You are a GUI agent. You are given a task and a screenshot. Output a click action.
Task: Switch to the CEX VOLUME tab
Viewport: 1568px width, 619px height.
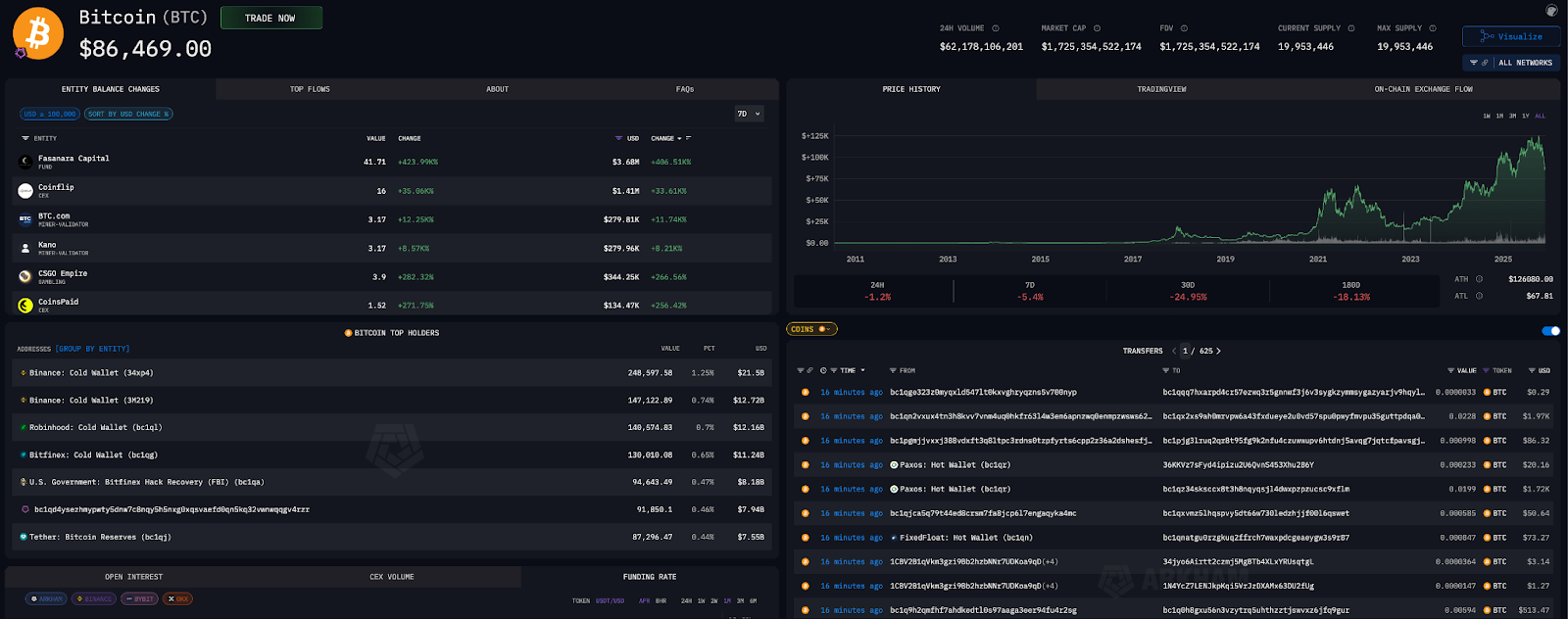[x=392, y=577]
